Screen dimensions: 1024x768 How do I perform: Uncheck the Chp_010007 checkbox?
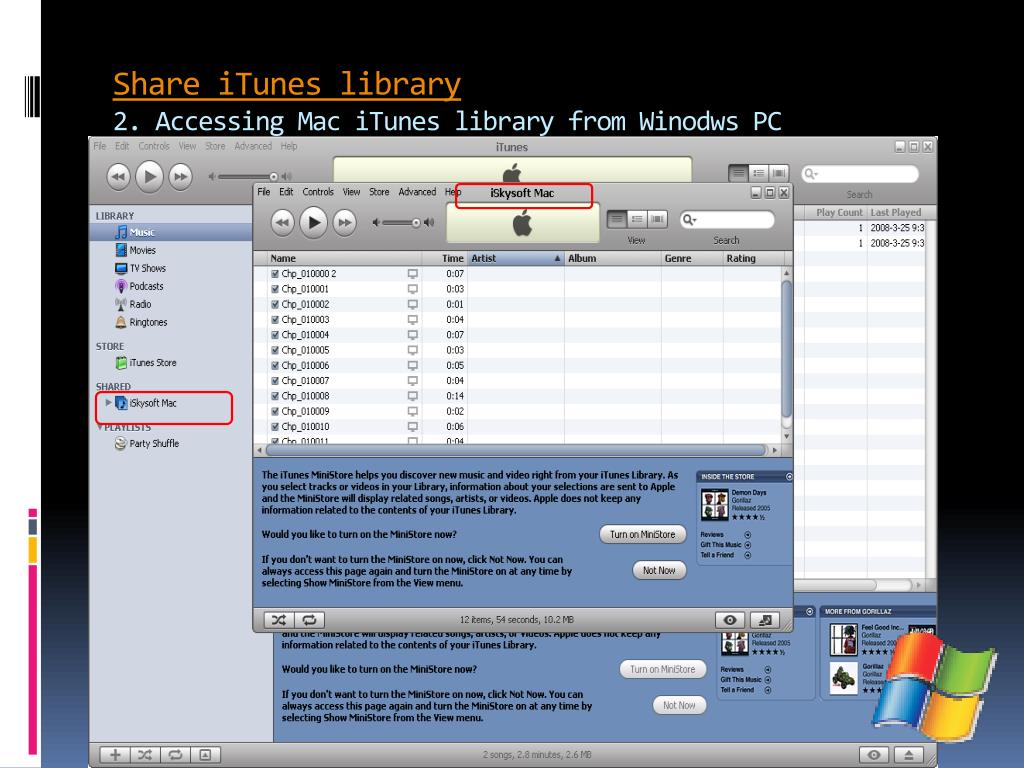(x=276, y=381)
